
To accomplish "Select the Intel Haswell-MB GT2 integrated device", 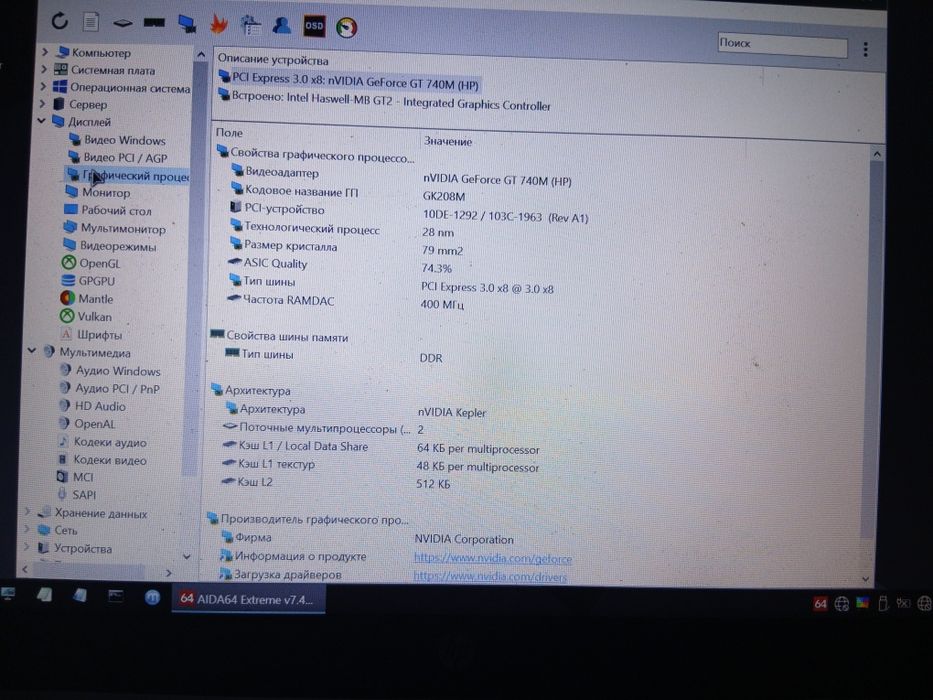I will tap(384, 100).
